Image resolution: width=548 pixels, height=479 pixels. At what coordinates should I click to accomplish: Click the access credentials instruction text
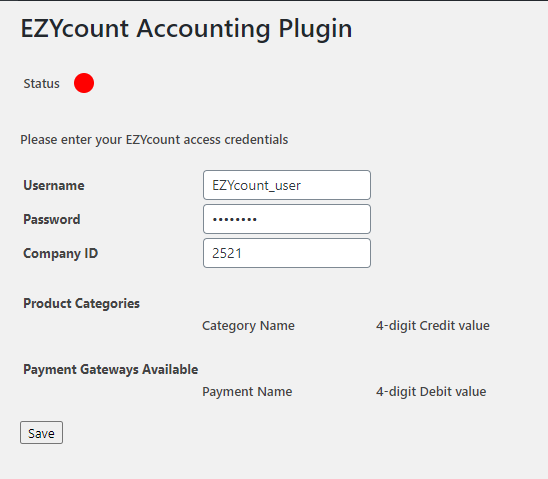click(154, 140)
